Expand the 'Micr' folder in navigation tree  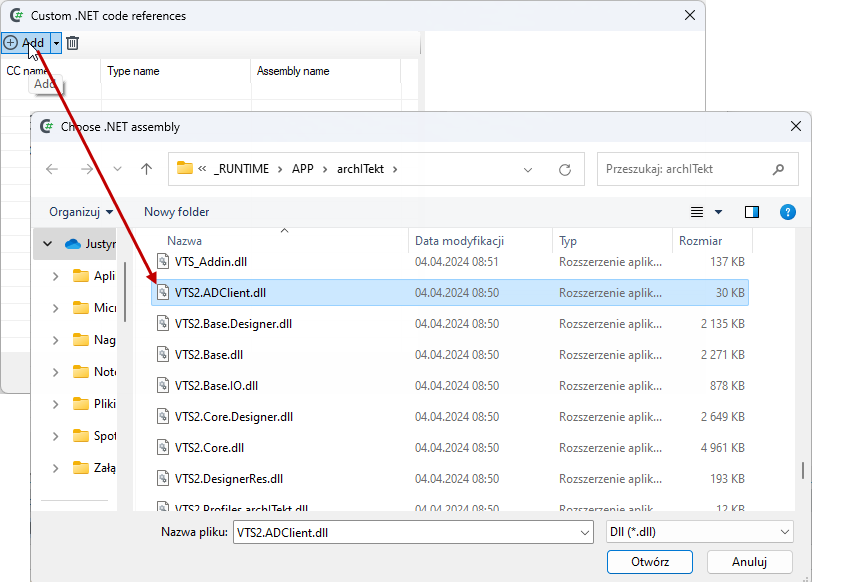tap(56, 308)
